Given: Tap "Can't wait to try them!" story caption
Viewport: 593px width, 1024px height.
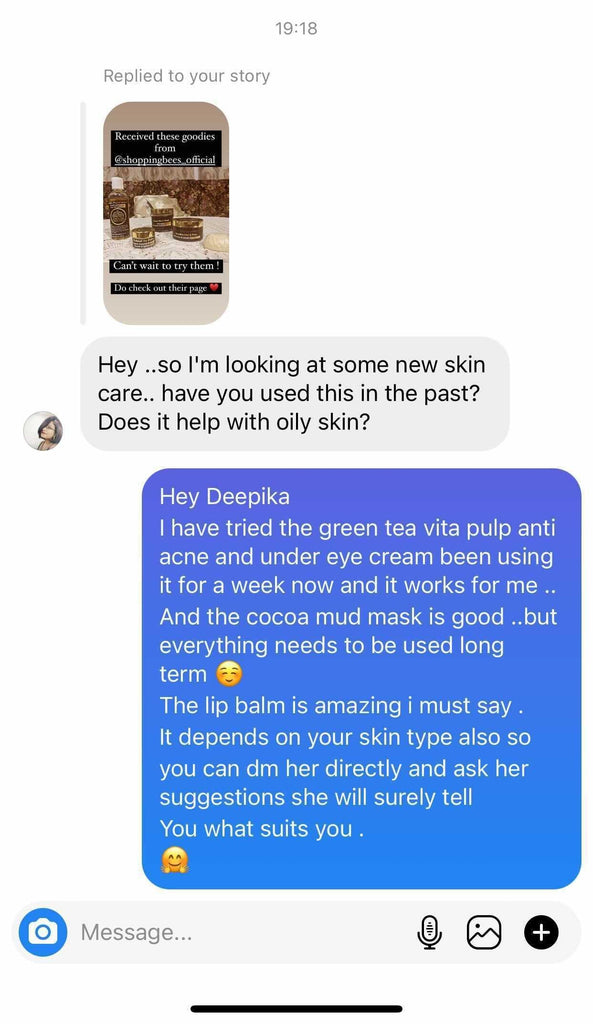Looking at the screenshot, I should (166, 266).
